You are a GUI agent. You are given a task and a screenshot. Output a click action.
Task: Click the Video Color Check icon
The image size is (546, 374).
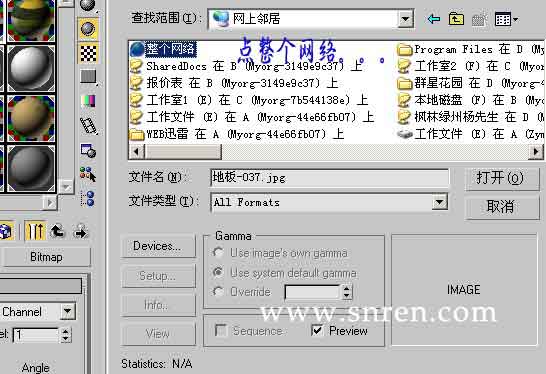[88, 101]
